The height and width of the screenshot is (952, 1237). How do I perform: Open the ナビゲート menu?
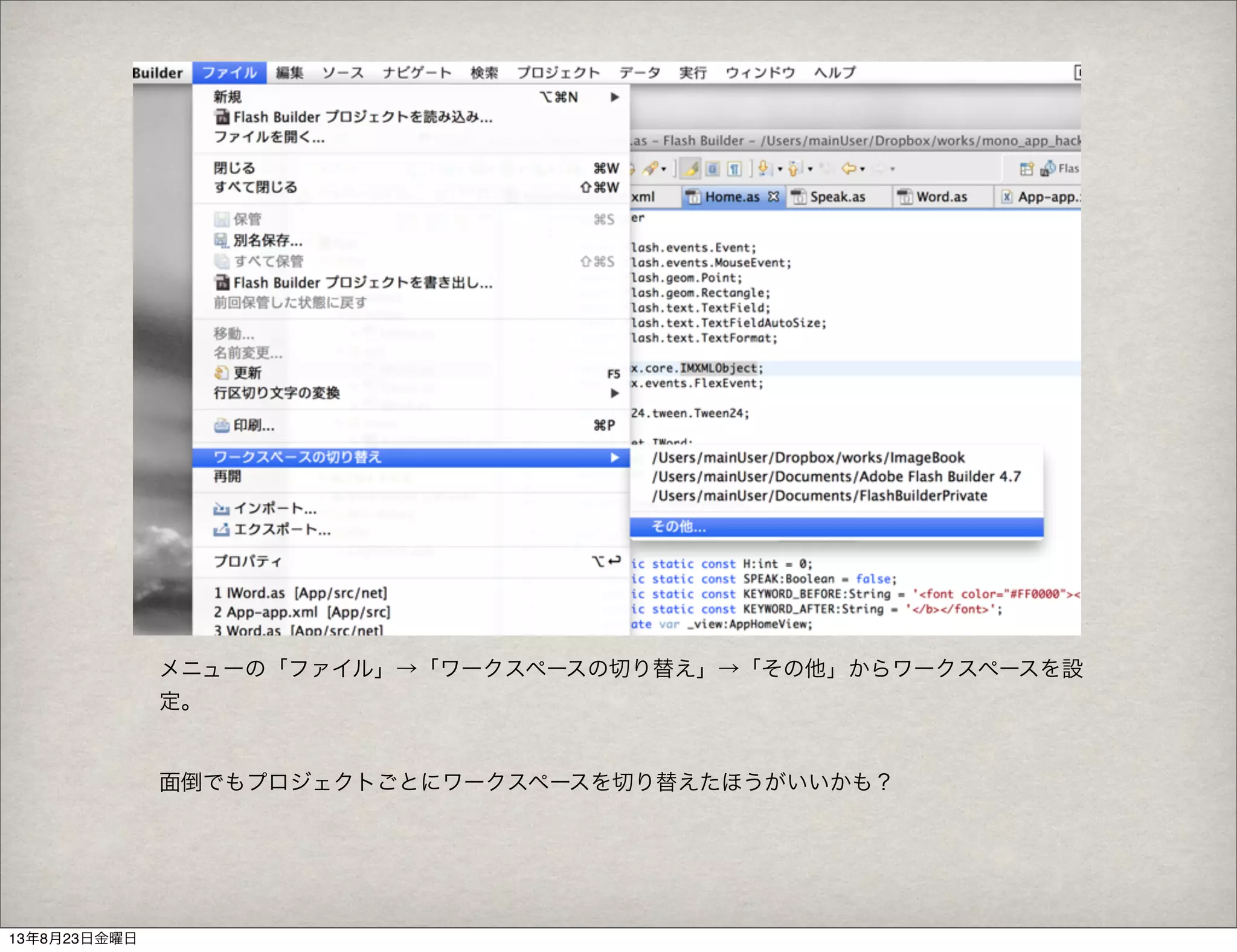tap(417, 72)
